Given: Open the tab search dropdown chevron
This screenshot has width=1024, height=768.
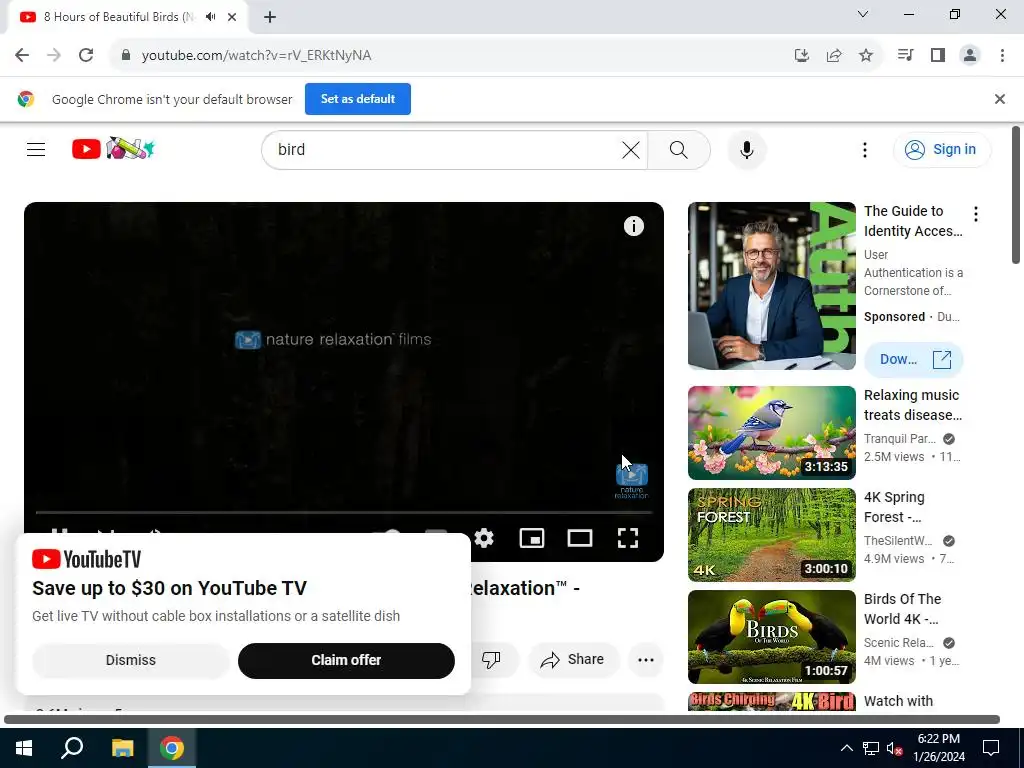Looking at the screenshot, I should click(863, 14).
